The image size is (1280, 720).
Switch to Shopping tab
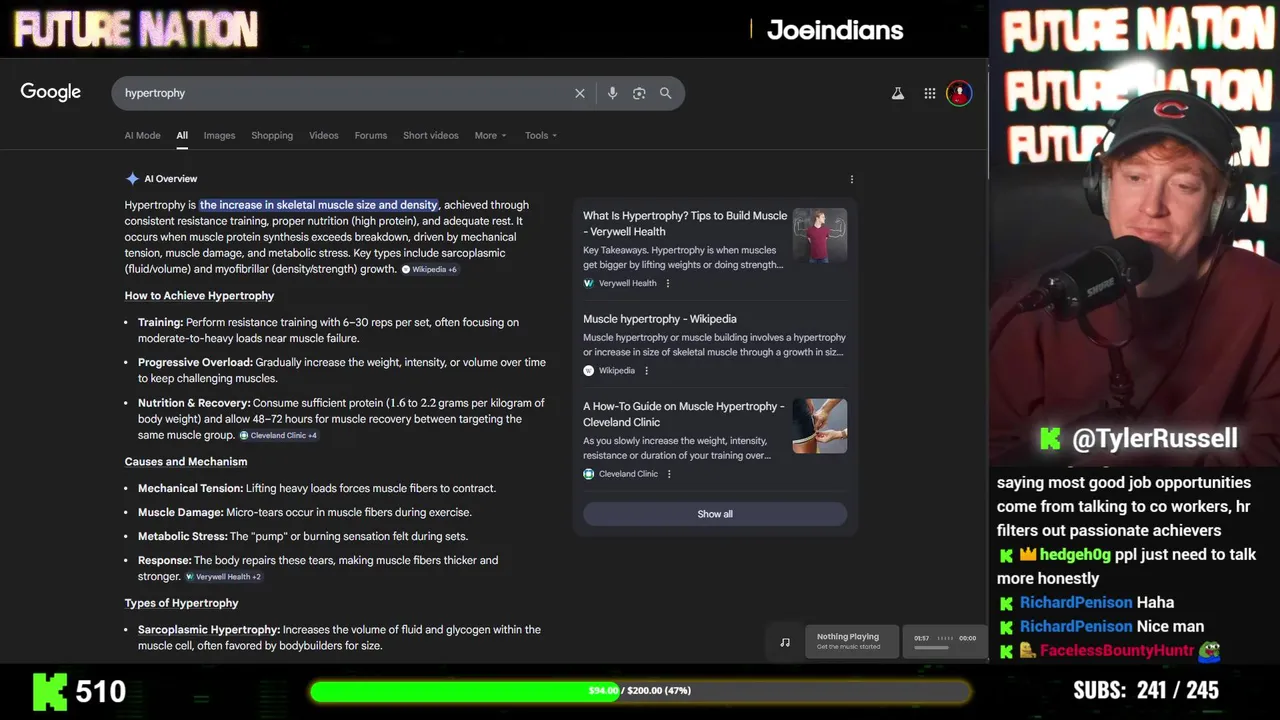pos(272,135)
